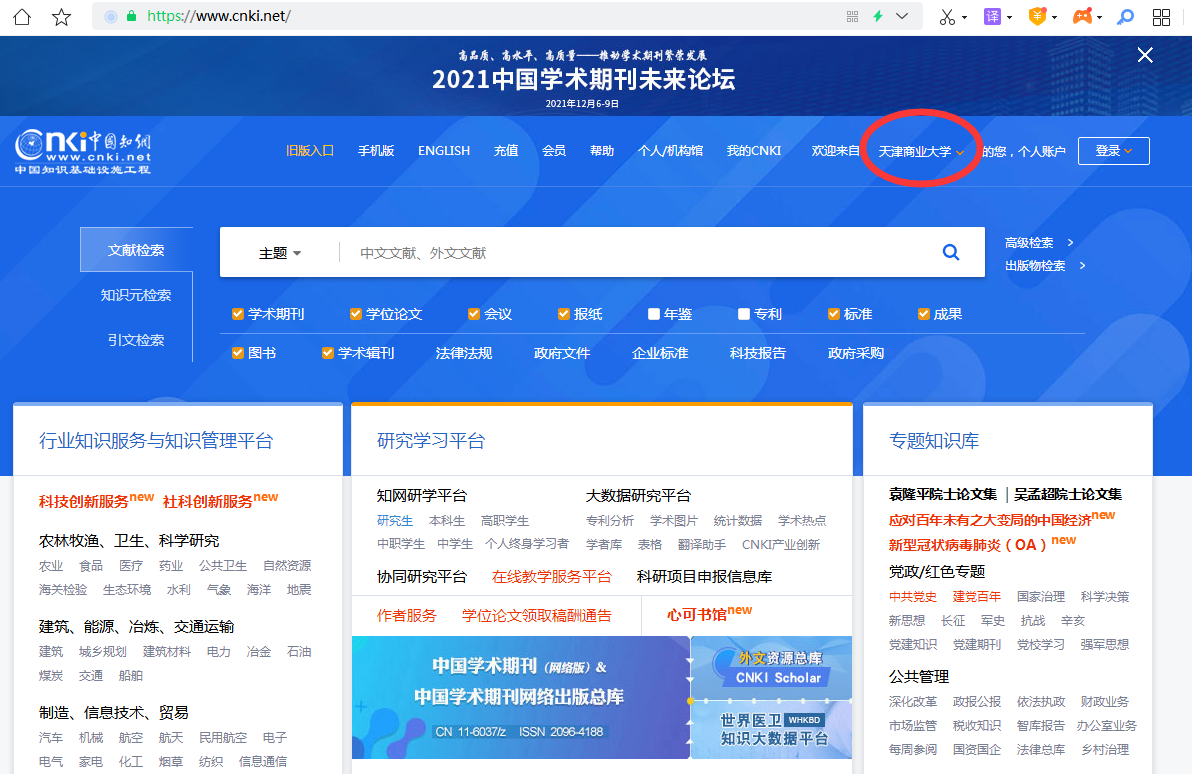Open the 会员 menu item
1192x774 pixels.
[x=553, y=151]
